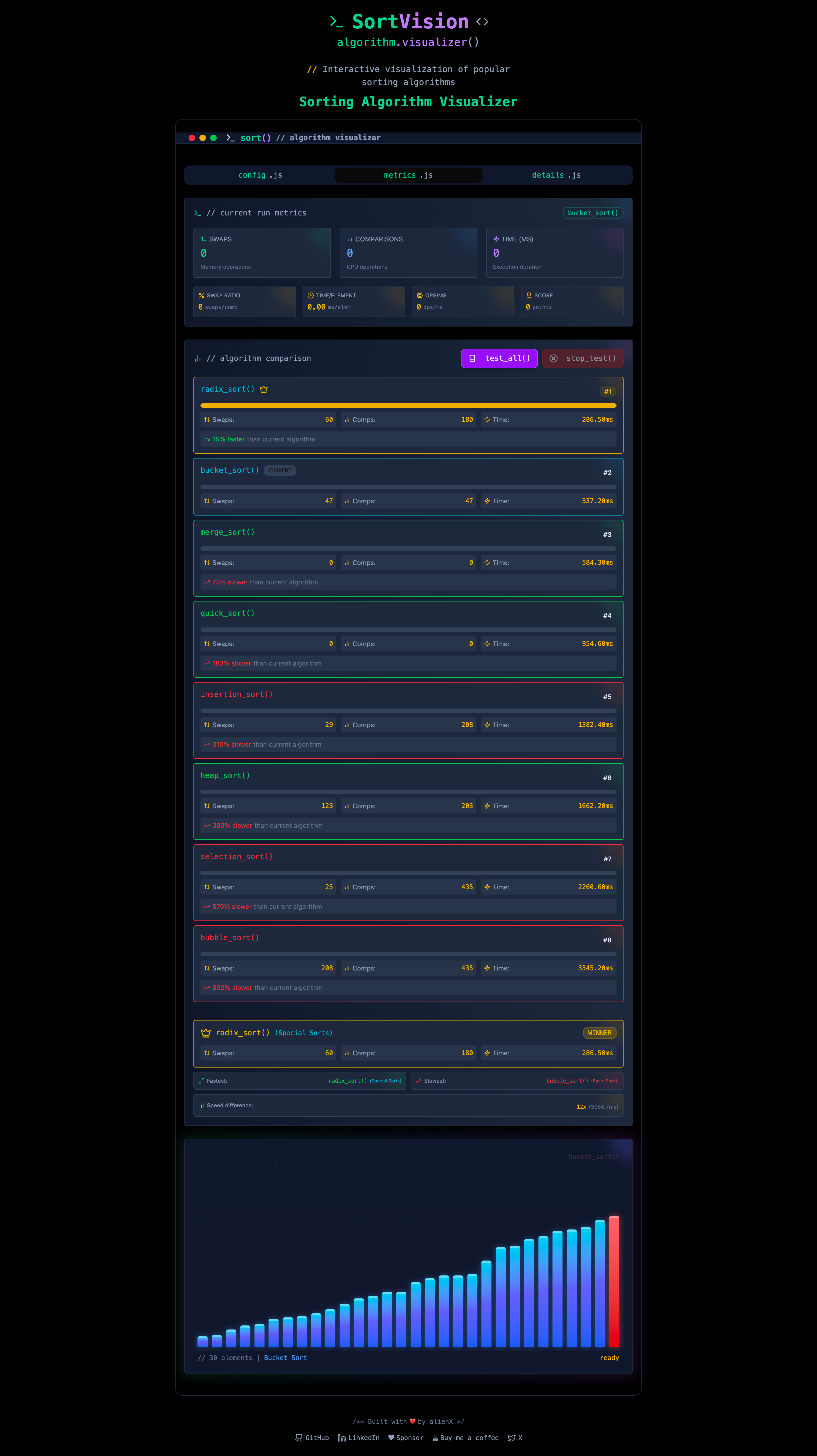Viewport: 817px width, 1456px height.
Task: Open the X footer link
Action: [x=515, y=1438]
